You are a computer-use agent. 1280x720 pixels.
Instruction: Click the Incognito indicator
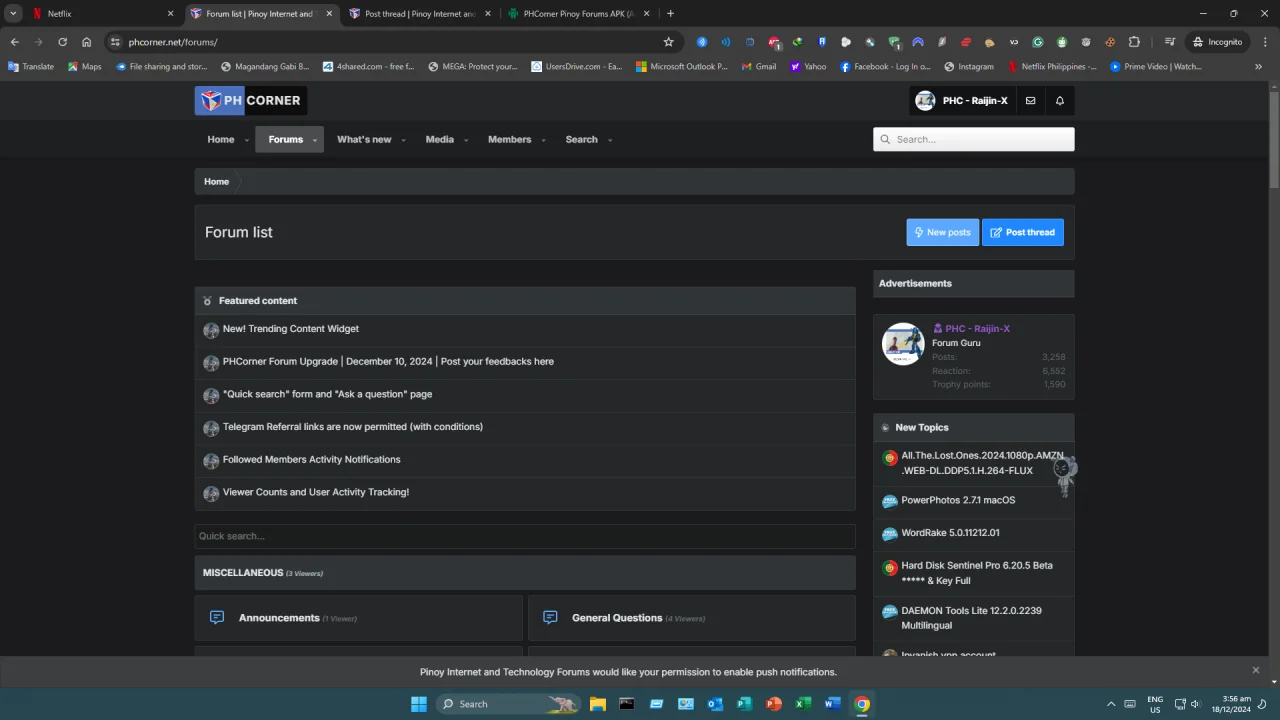(x=1217, y=42)
